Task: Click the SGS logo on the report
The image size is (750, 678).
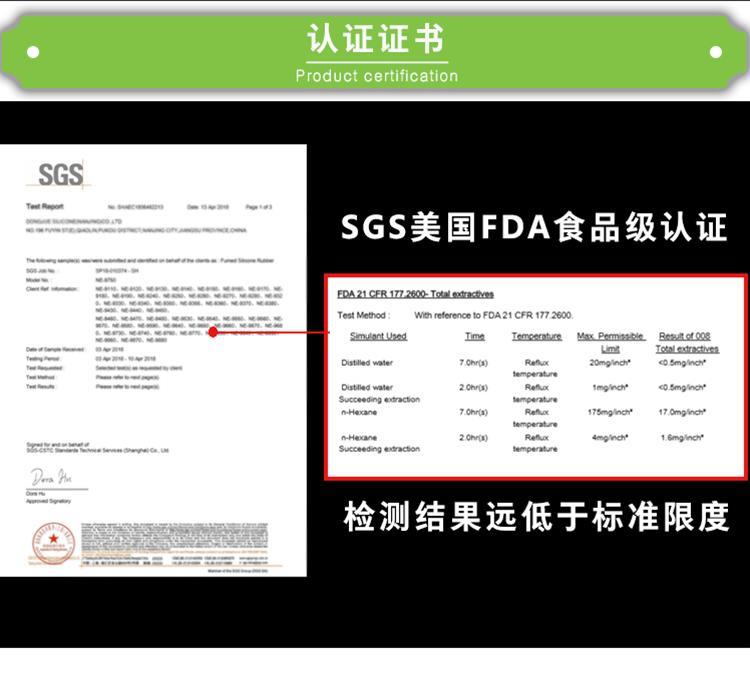Action: [x=61, y=174]
